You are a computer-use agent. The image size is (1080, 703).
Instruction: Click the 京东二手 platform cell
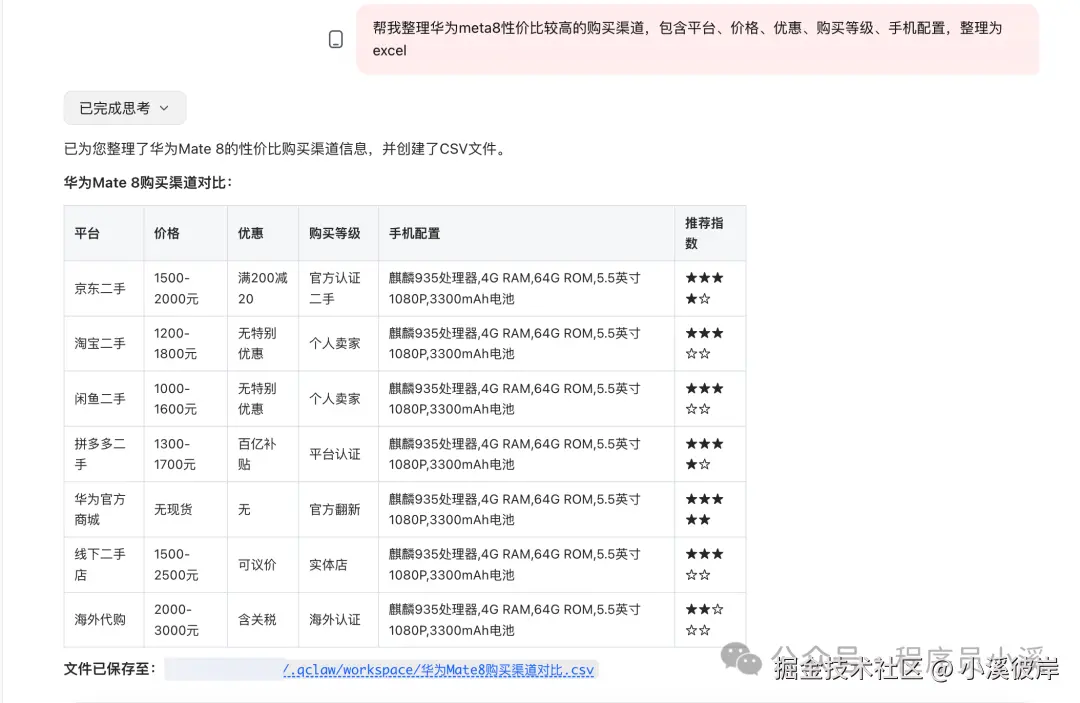pyautogui.click(x=104, y=288)
